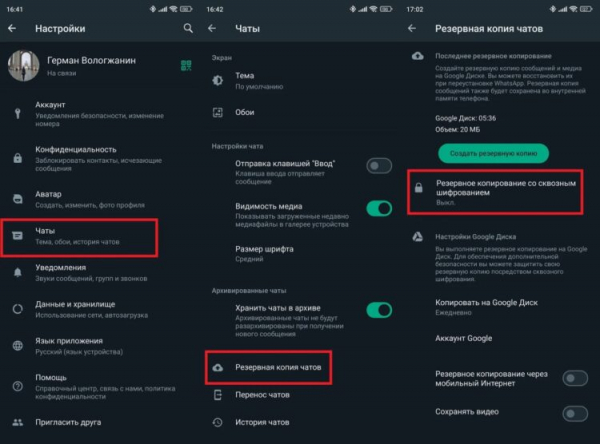The width and height of the screenshot is (600, 444).
Task: Tap the people icon of Пригласить друга
Action: pyautogui.click(x=18, y=423)
